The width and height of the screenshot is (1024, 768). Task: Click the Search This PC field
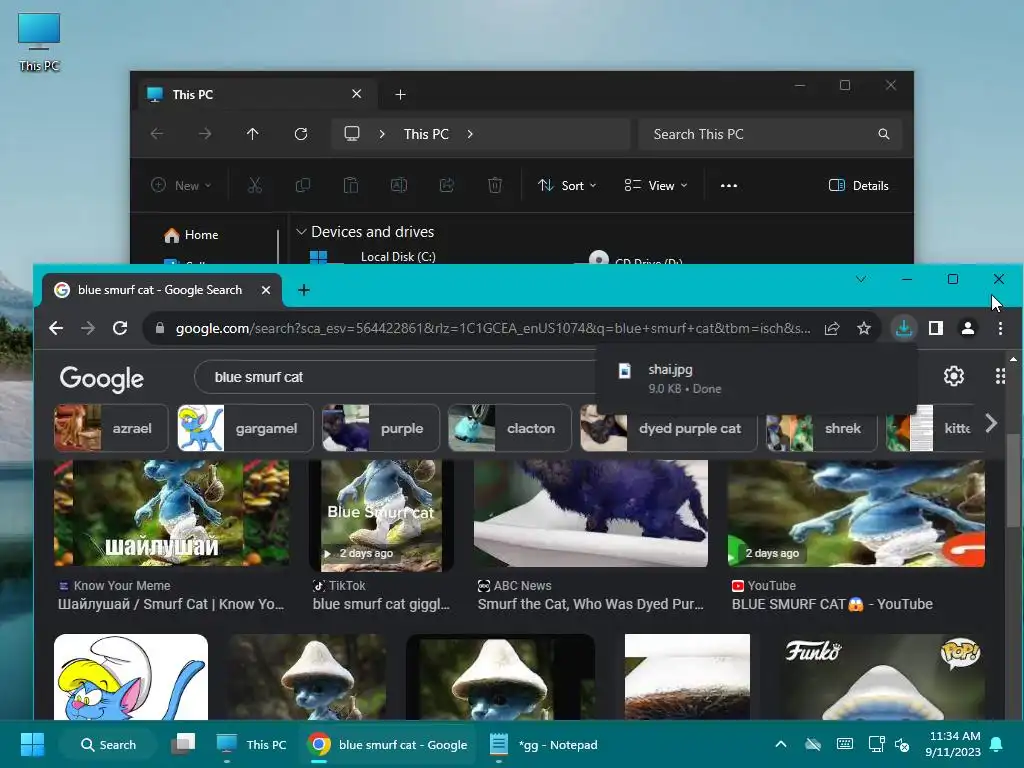point(770,134)
